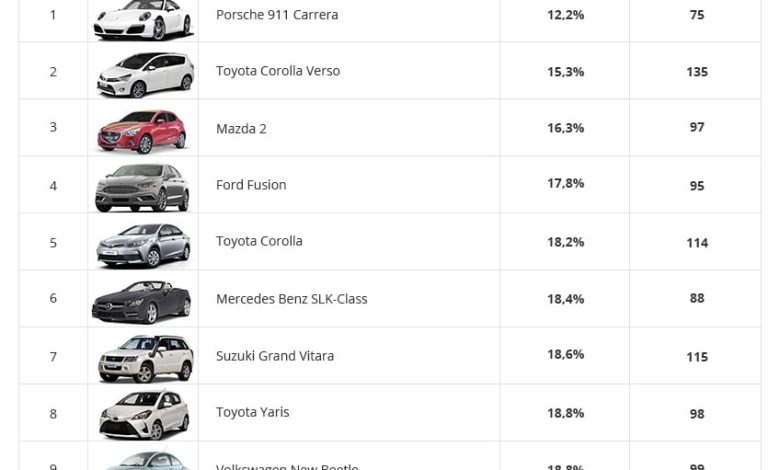Click the Ford Fusion model name
The width and height of the screenshot is (780, 470).
click(x=251, y=185)
